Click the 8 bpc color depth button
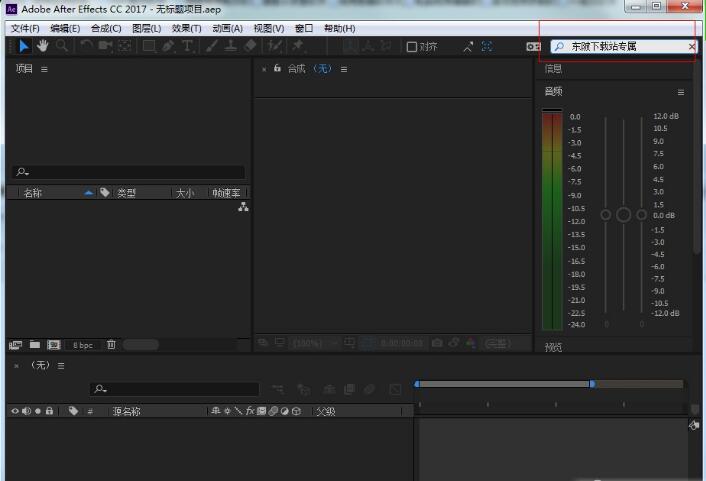The height and width of the screenshot is (481, 706). (82, 345)
